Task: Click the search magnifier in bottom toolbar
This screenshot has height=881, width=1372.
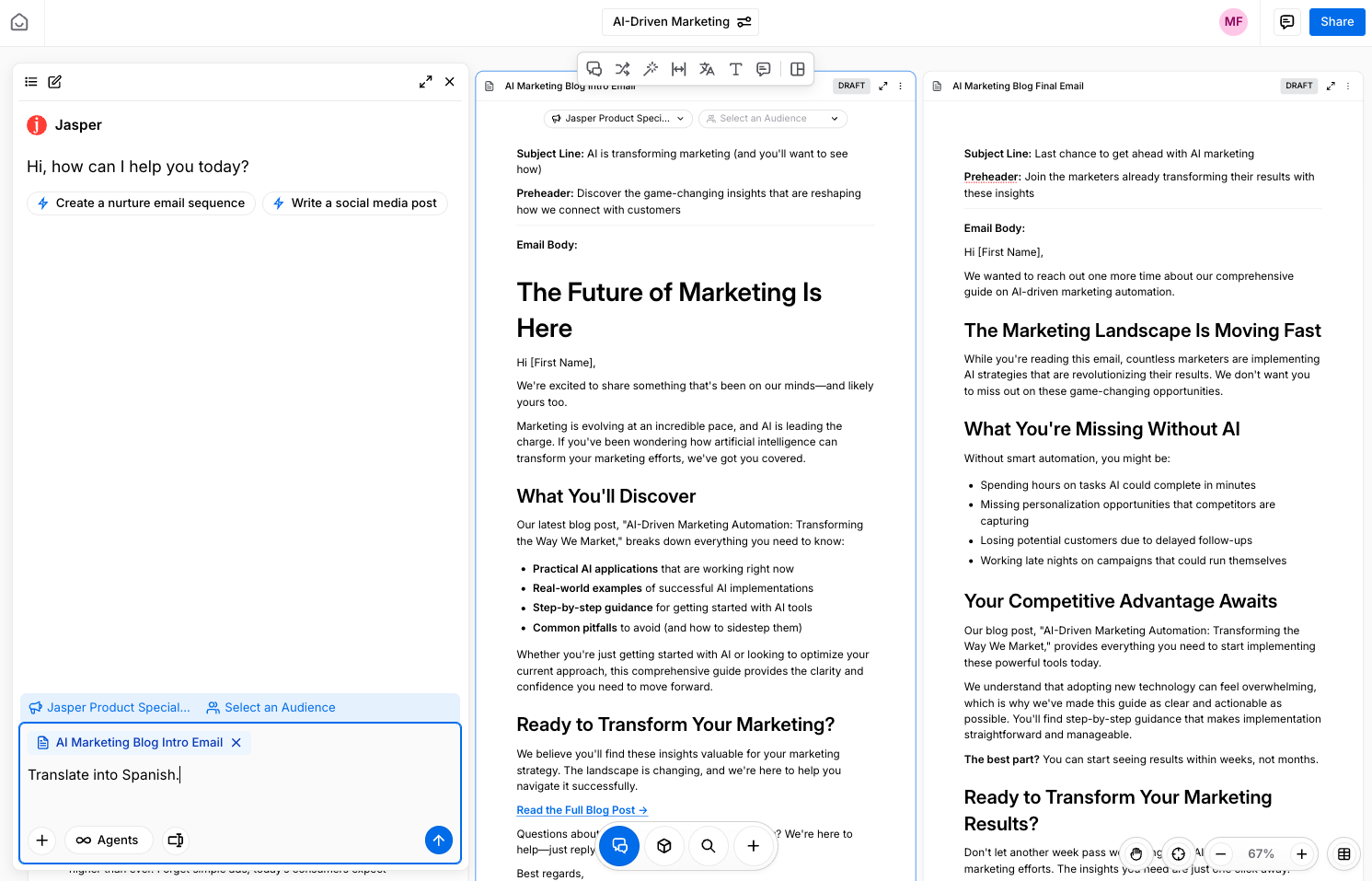Action: [x=709, y=845]
